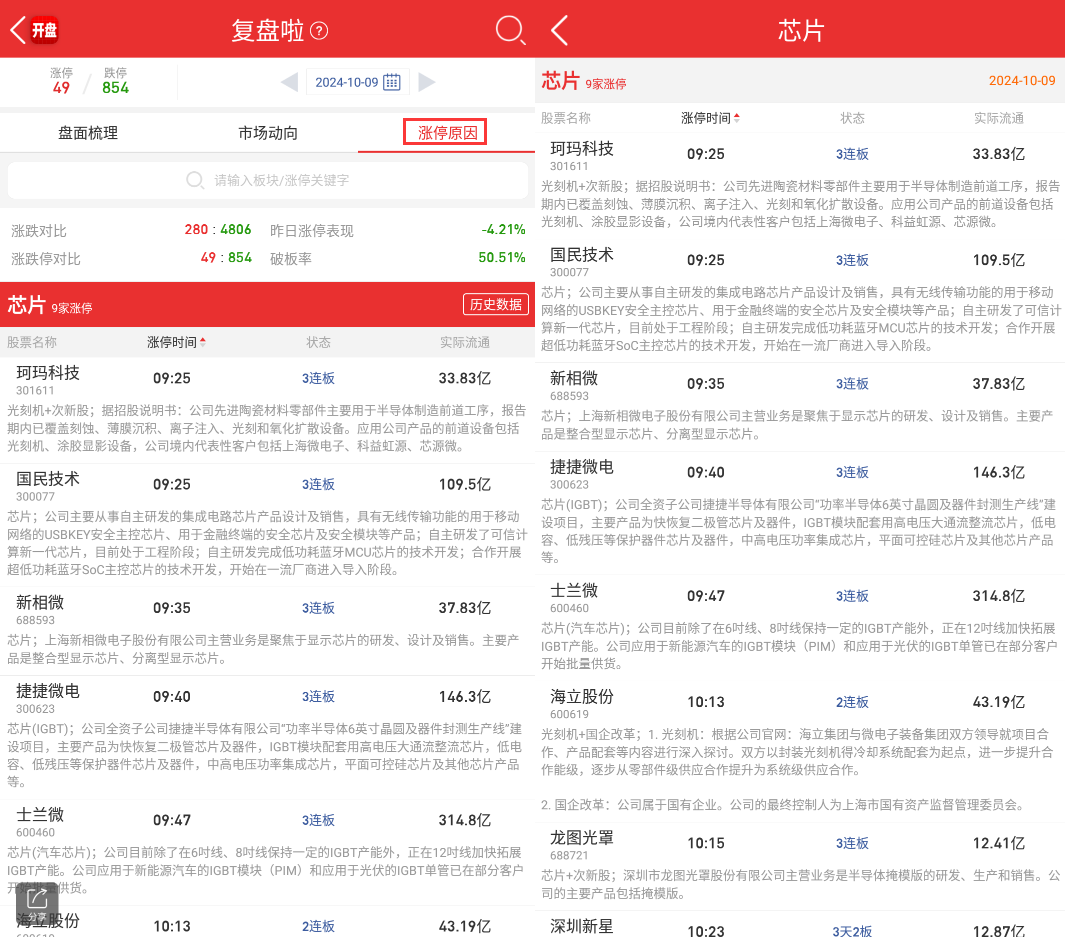
Task: Open 珂玛科技 in the left list
Action: tap(48, 373)
